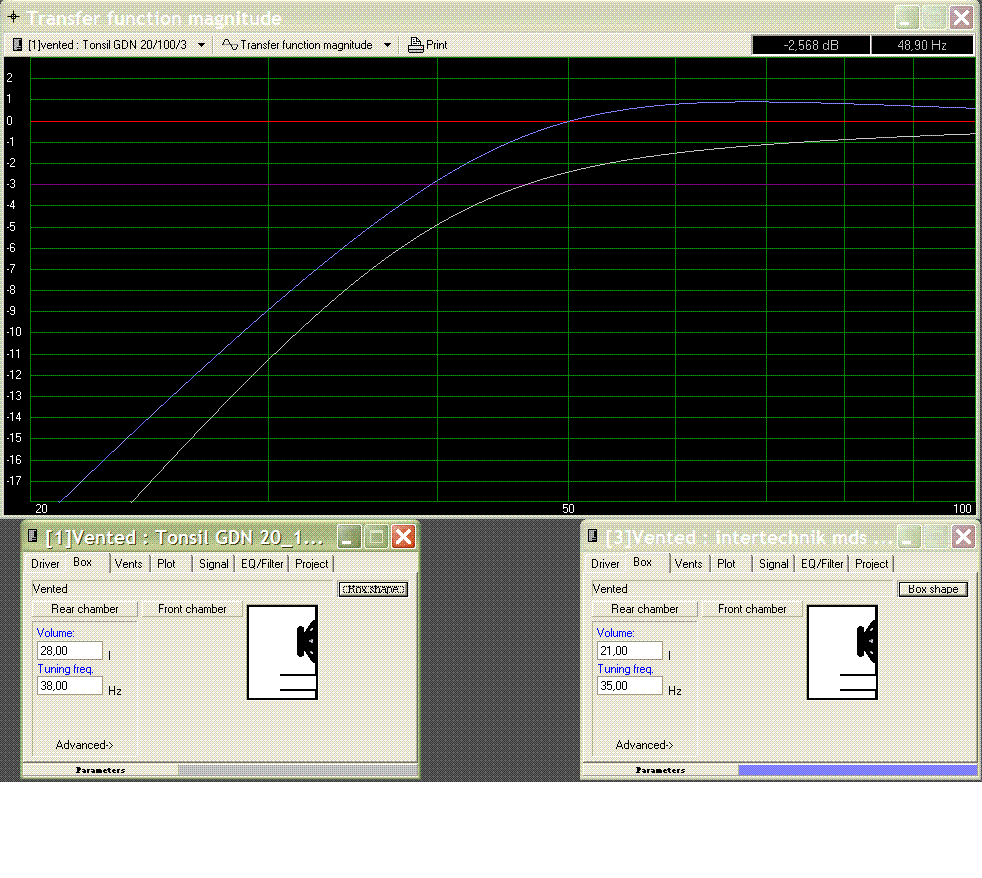982x878 pixels.
Task: Open Signal tab in Tonsil GDN window
Action: coord(214,564)
